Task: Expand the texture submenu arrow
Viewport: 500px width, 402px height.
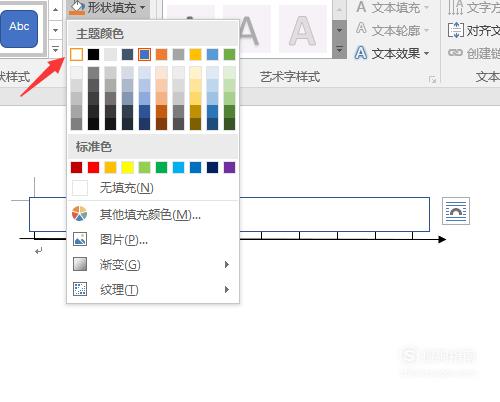Action: (227, 289)
